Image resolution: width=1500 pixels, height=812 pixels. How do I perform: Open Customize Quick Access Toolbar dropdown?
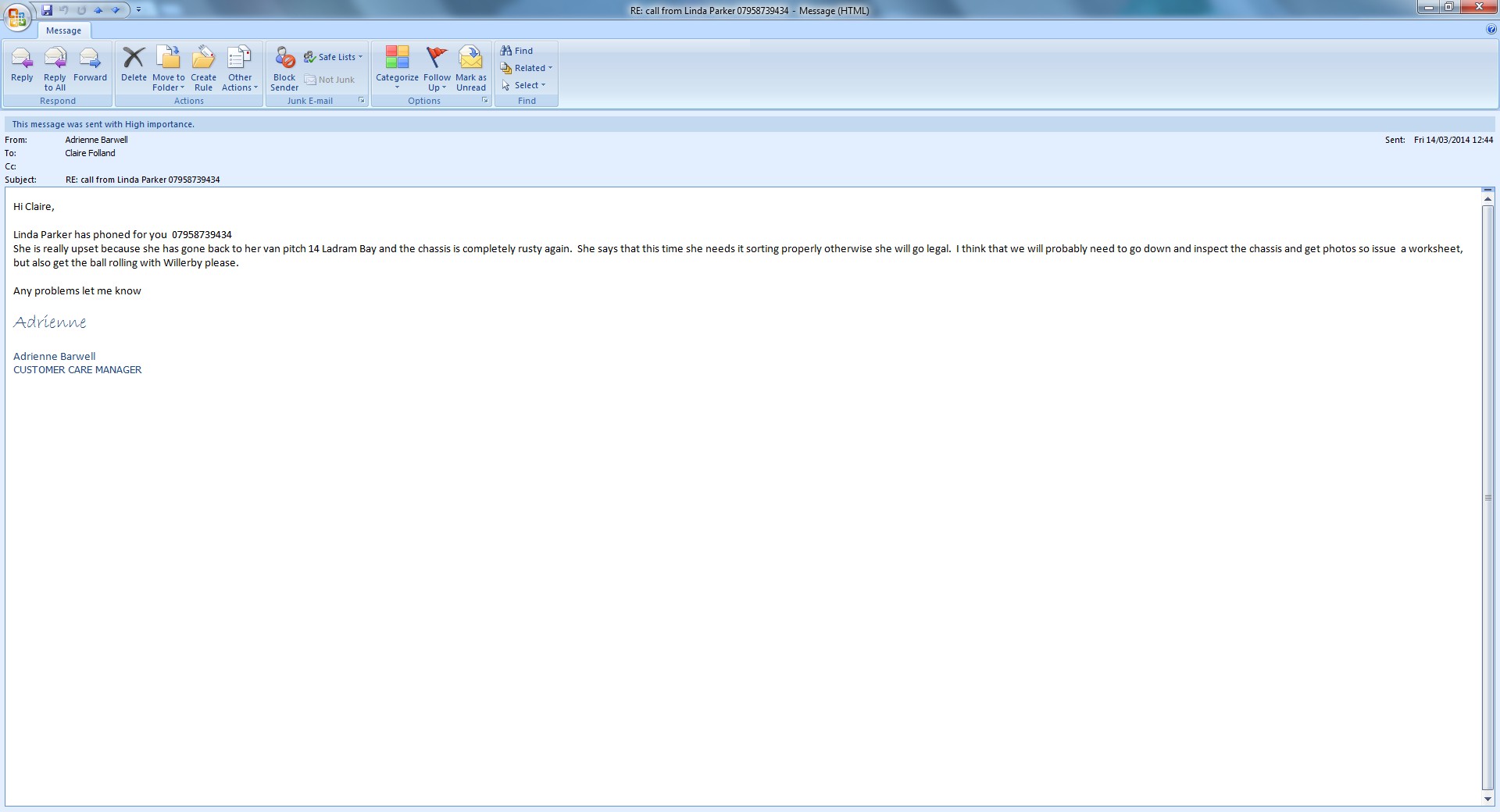point(138,10)
